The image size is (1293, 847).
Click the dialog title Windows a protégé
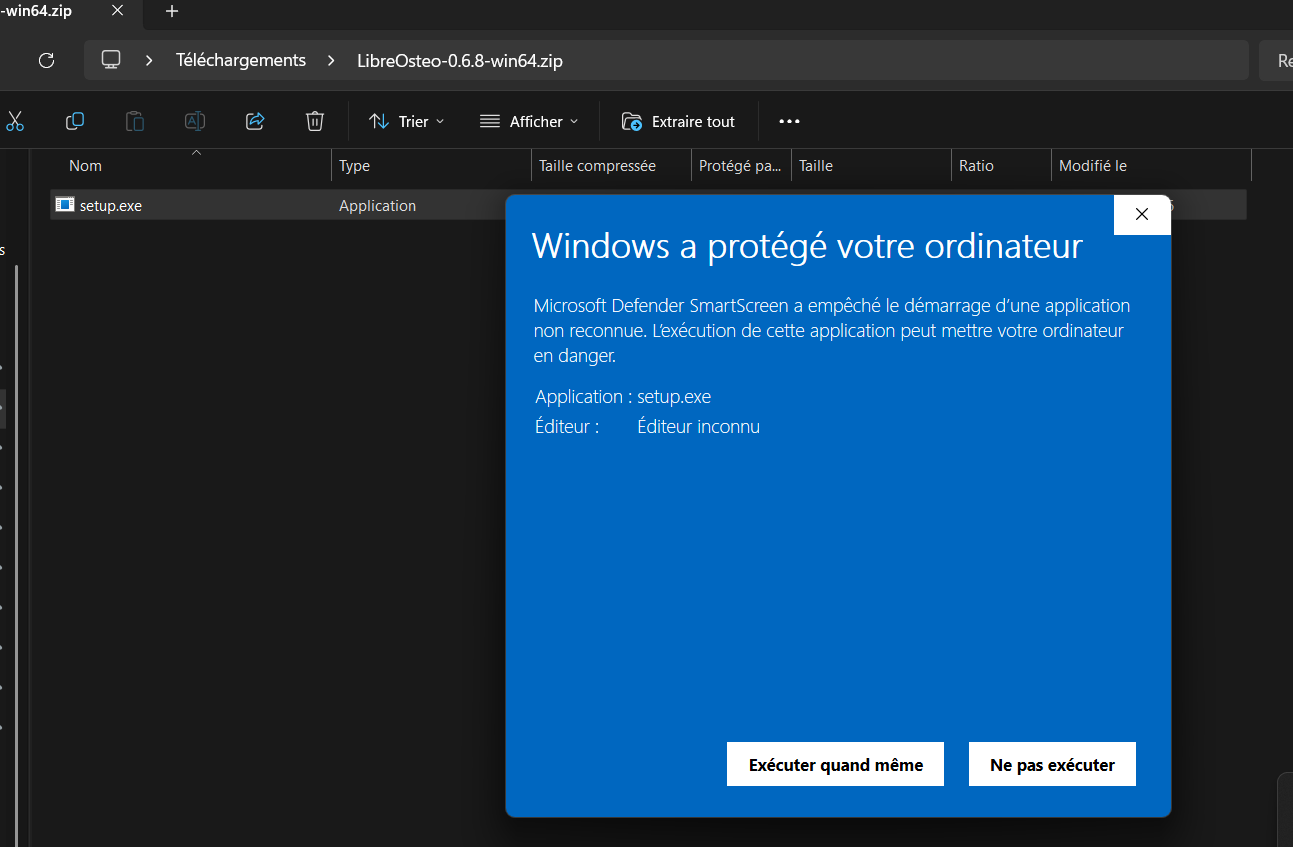click(807, 246)
